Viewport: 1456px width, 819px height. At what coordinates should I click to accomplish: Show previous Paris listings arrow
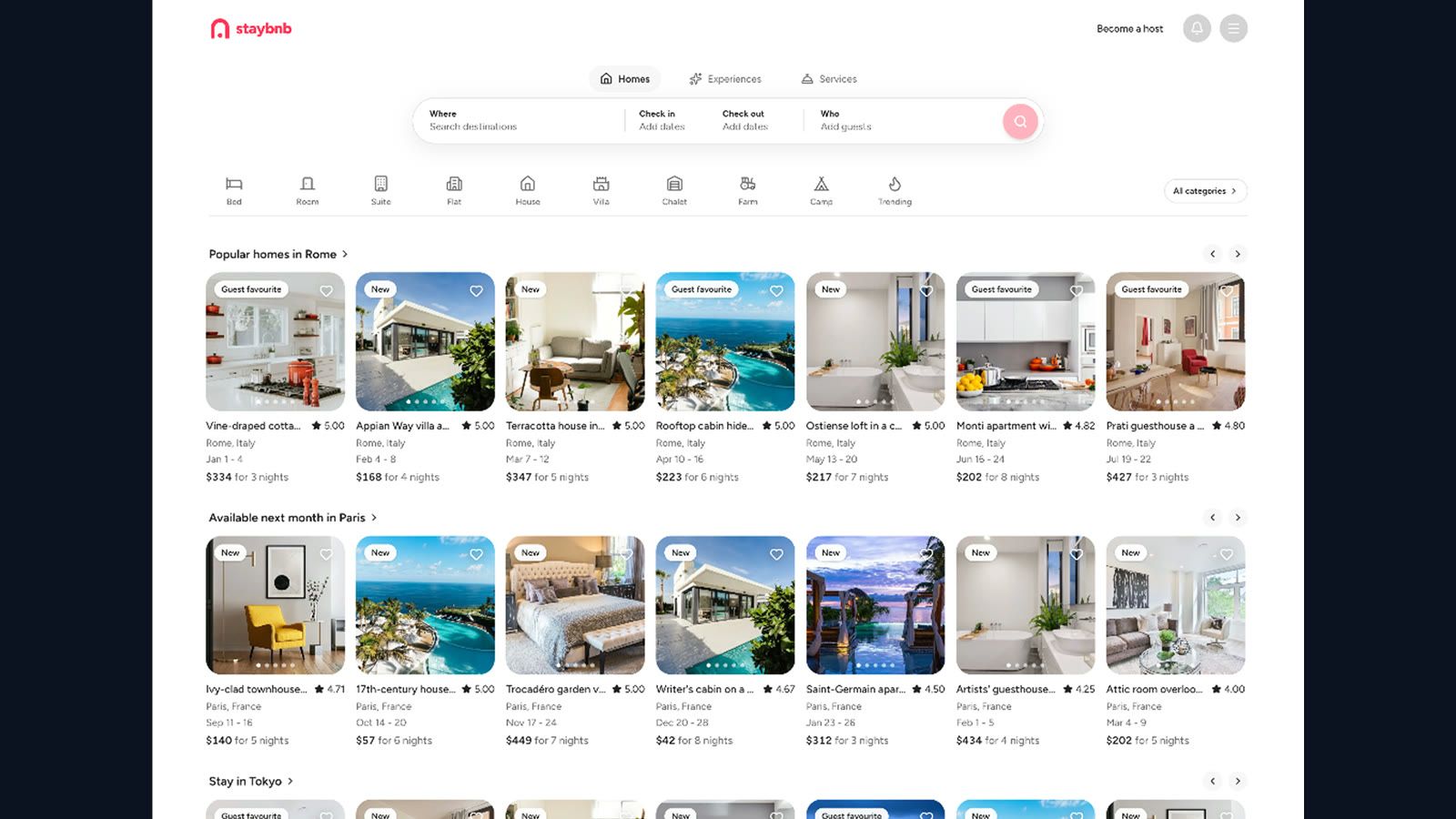coord(1212,518)
